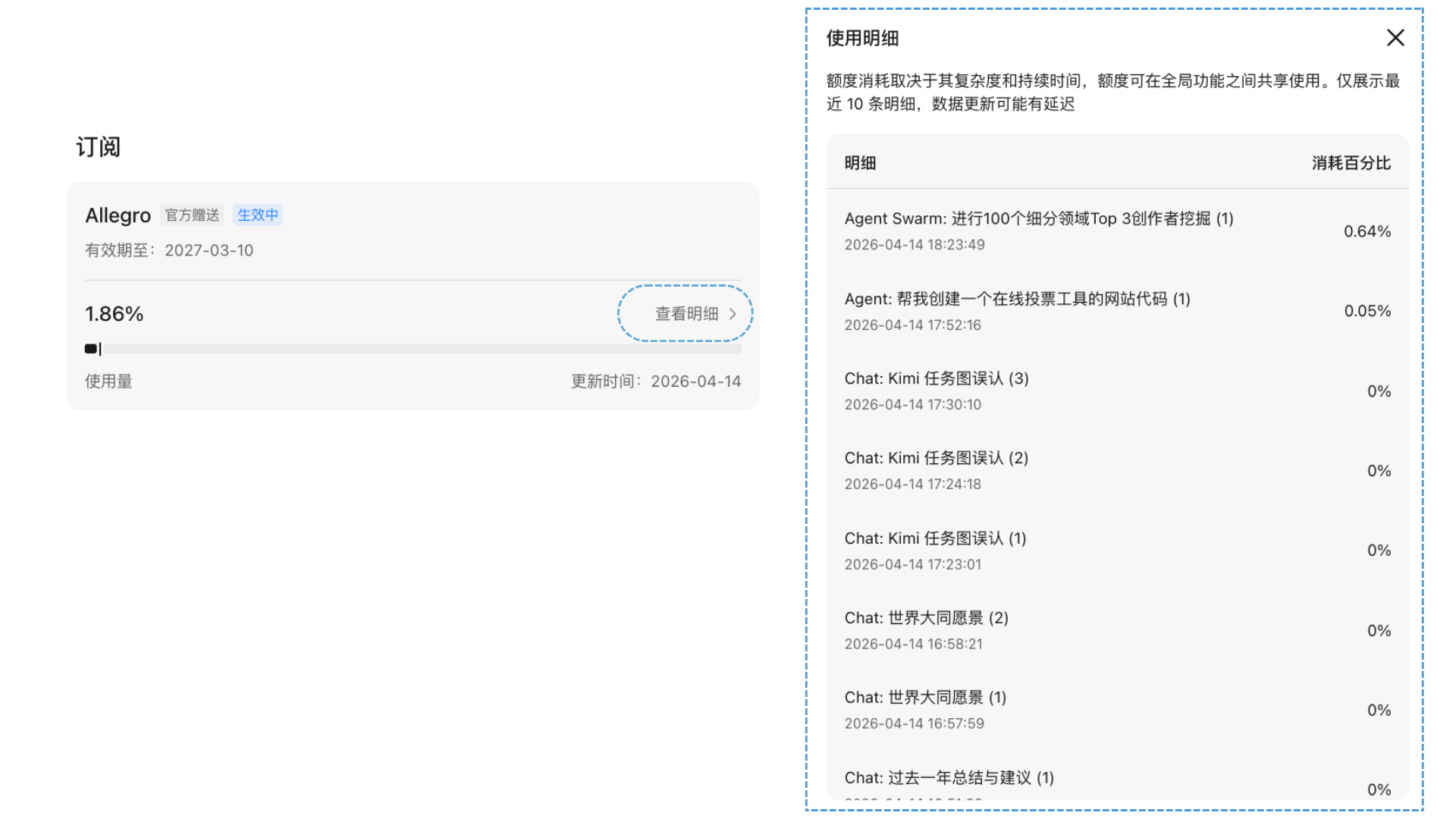The image size is (1456, 819).
Task: Close the 使用明细 panel
Action: (1395, 38)
